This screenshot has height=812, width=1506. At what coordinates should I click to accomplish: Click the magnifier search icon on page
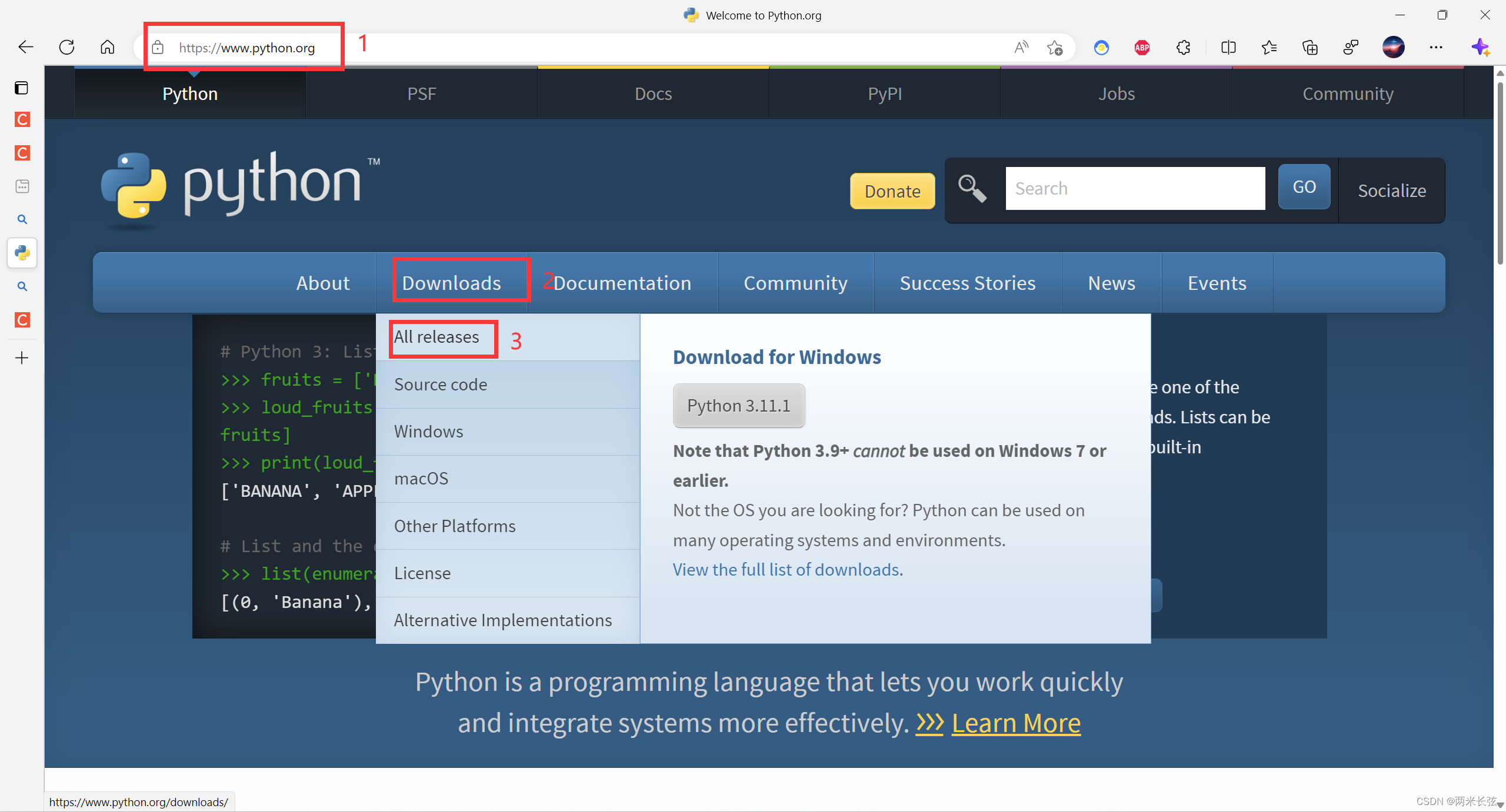(x=972, y=189)
